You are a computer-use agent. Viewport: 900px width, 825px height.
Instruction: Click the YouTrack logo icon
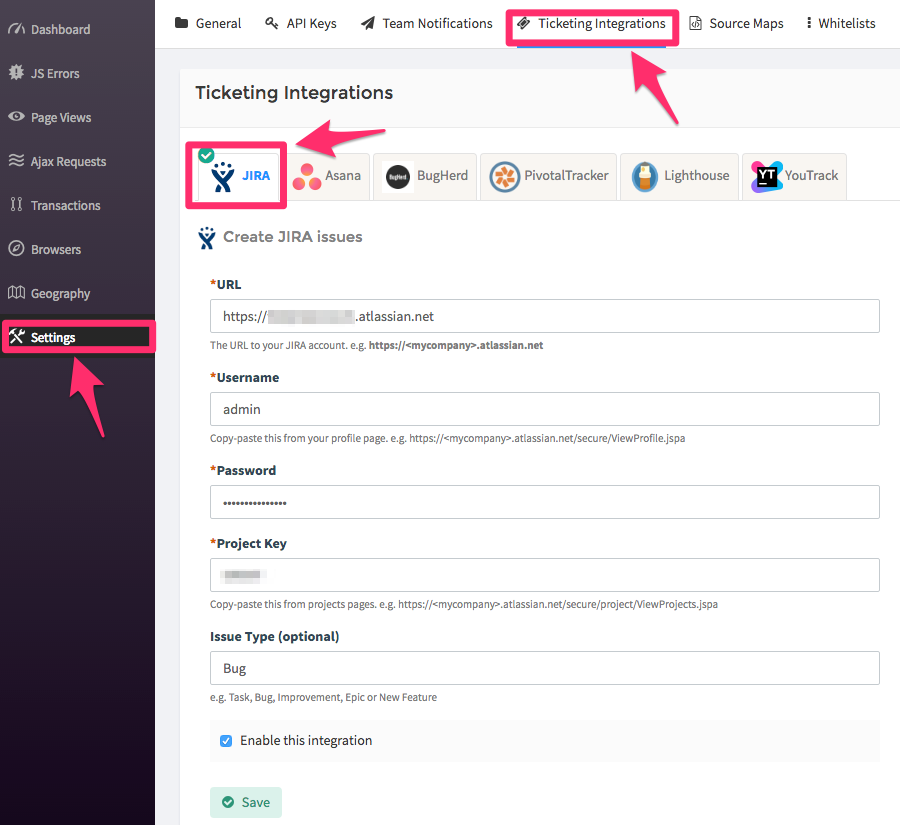[x=767, y=176]
